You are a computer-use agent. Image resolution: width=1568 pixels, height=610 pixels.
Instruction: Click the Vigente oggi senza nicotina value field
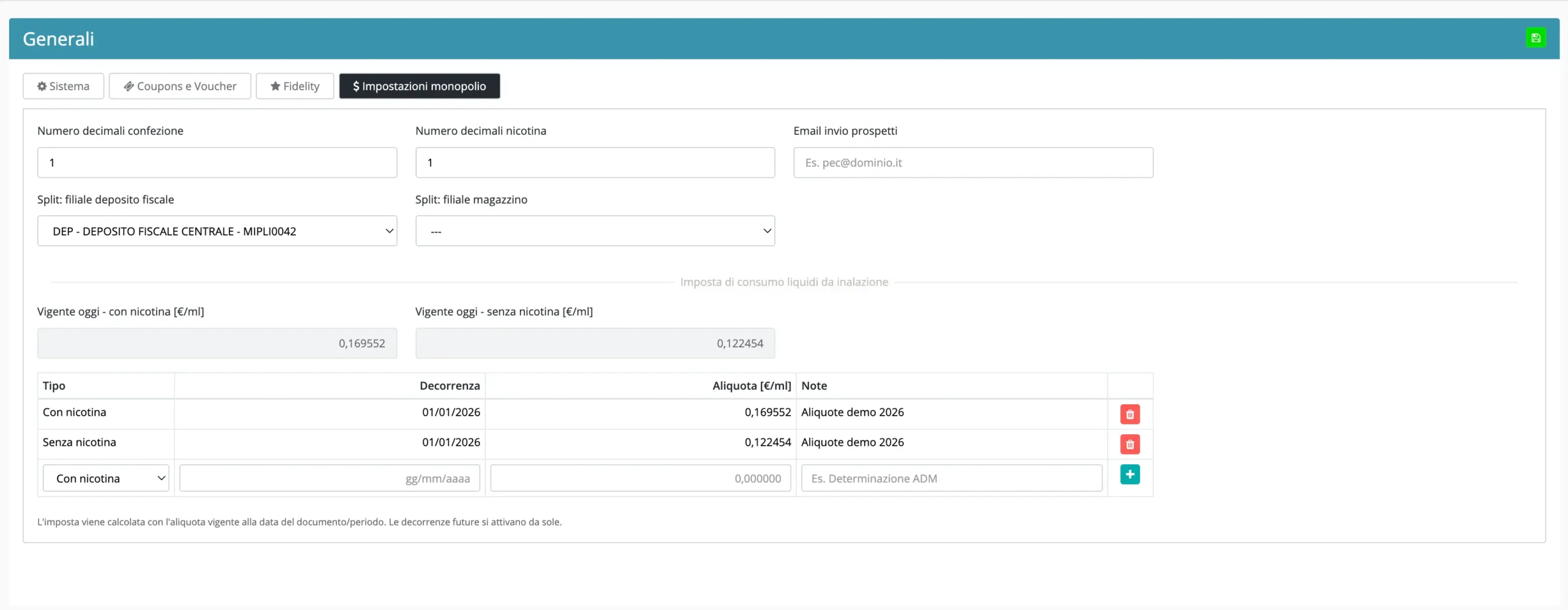[x=595, y=343]
